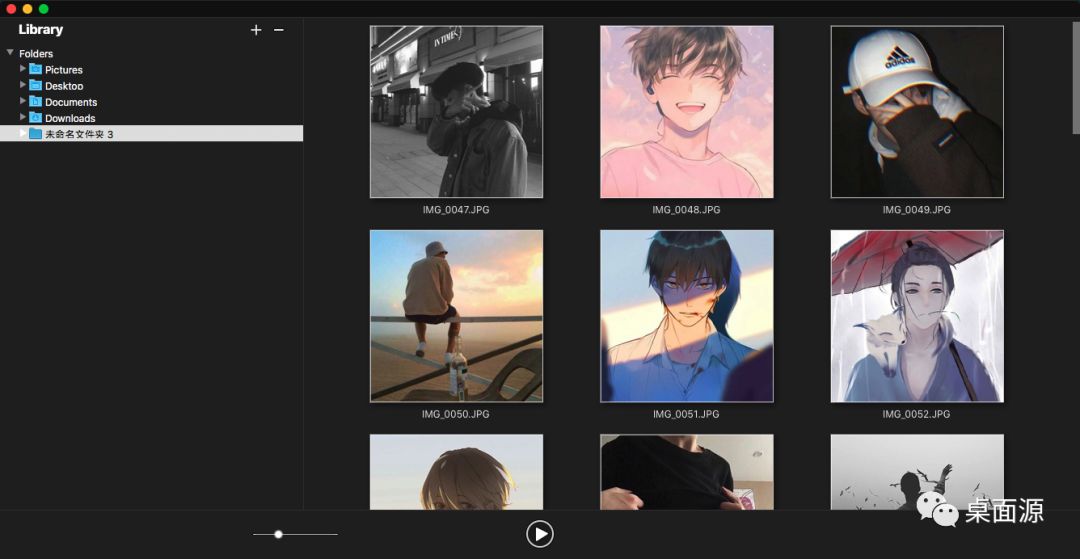
Task: Expand the Desktop folder
Action: point(23,85)
